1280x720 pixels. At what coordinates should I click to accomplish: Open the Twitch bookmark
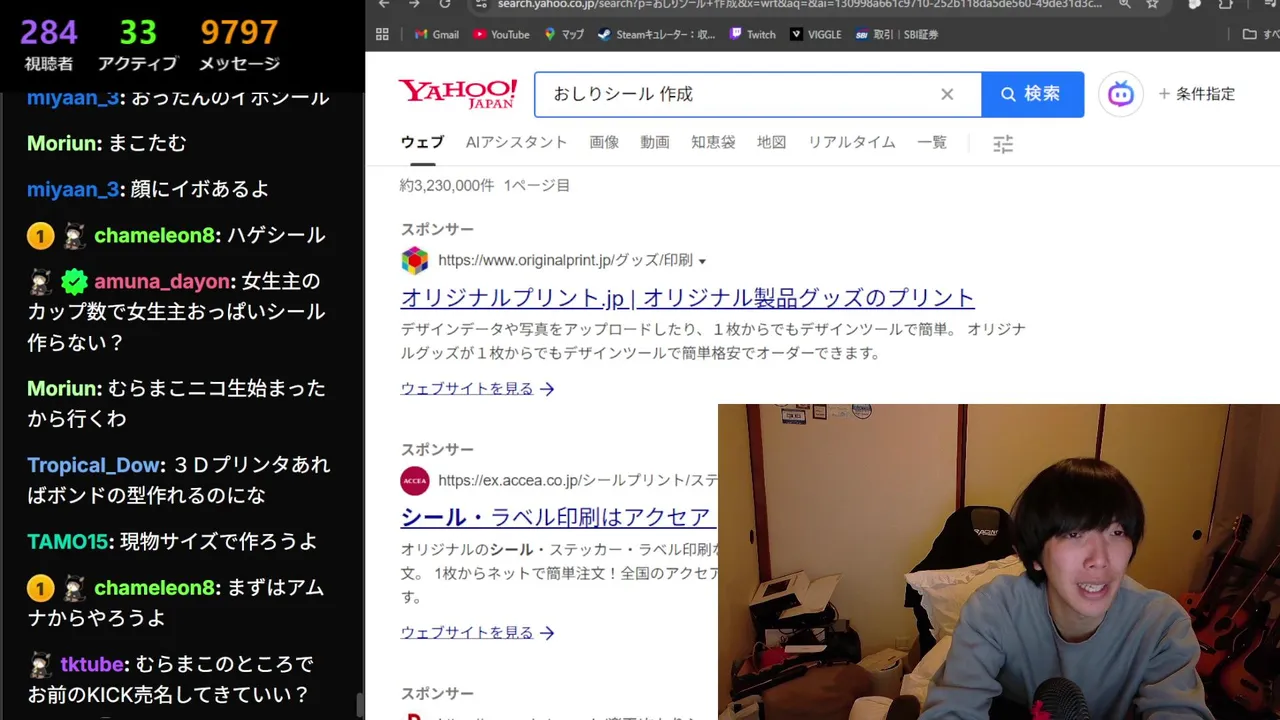[x=752, y=34]
